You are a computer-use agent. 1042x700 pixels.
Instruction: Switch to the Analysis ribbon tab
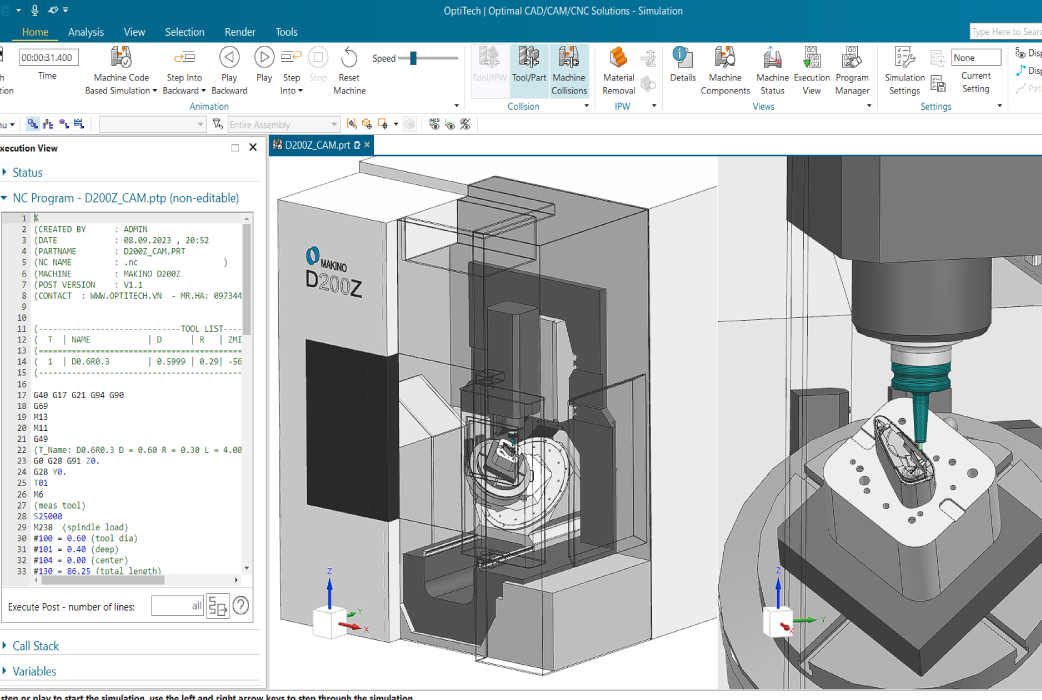pos(86,32)
